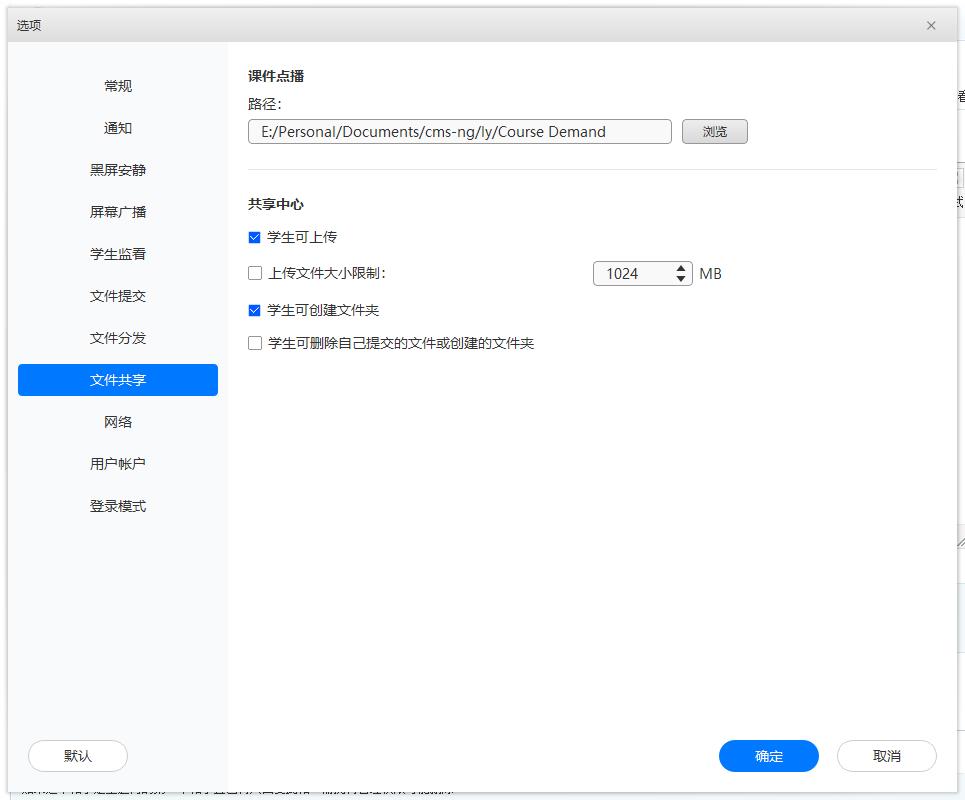The width and height of the screenshot is (965, 800).
Task: Select the 文件分发 sidebar item
Action: pos(117,337)
